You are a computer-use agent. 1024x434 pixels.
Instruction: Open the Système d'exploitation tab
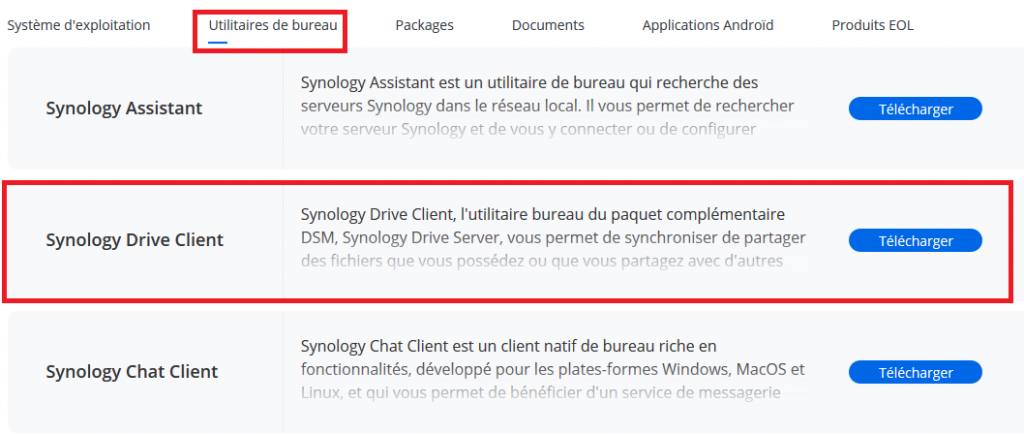coord(78,25)
